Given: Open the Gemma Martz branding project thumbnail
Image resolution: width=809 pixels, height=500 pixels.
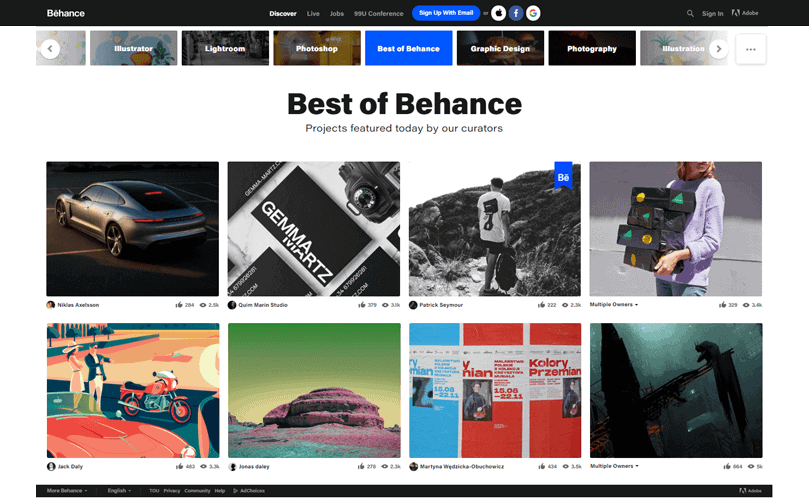Looking at the screenshot, I should [x=314, y=229].
